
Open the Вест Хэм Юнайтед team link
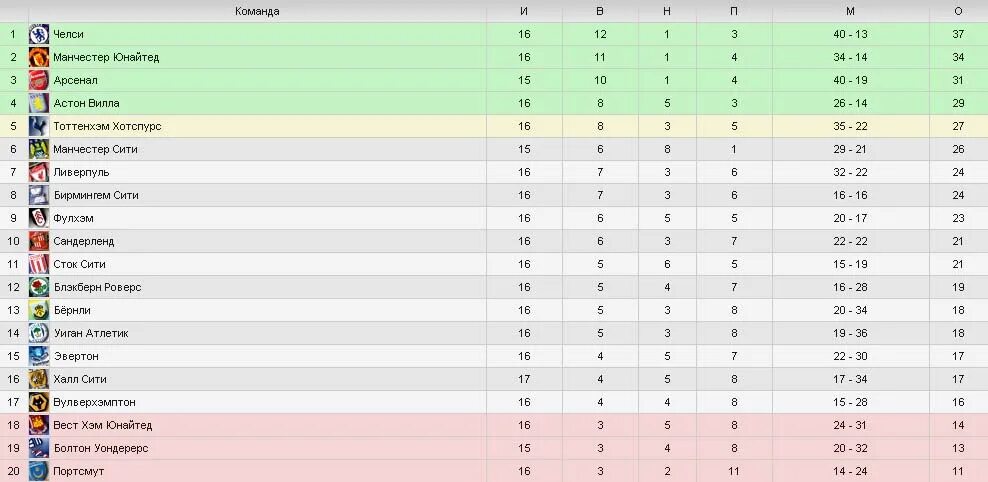[x=103, y=425]
